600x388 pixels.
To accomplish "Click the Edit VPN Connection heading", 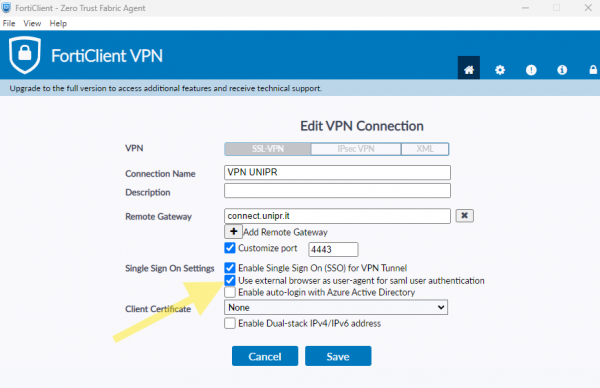I will [362, 126].
